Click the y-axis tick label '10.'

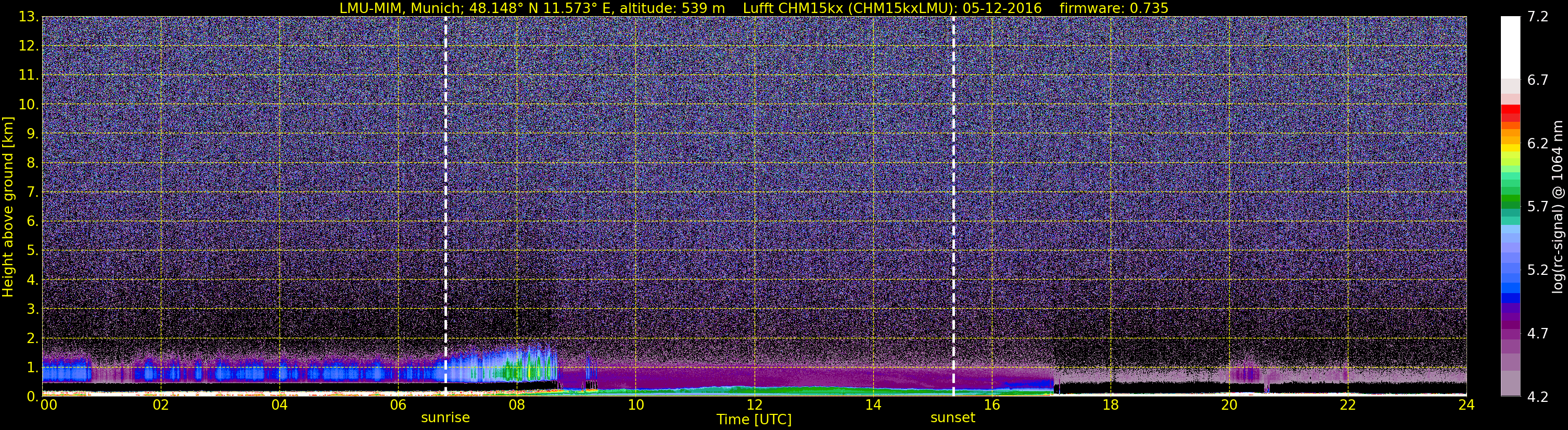(x=29, y=105)
